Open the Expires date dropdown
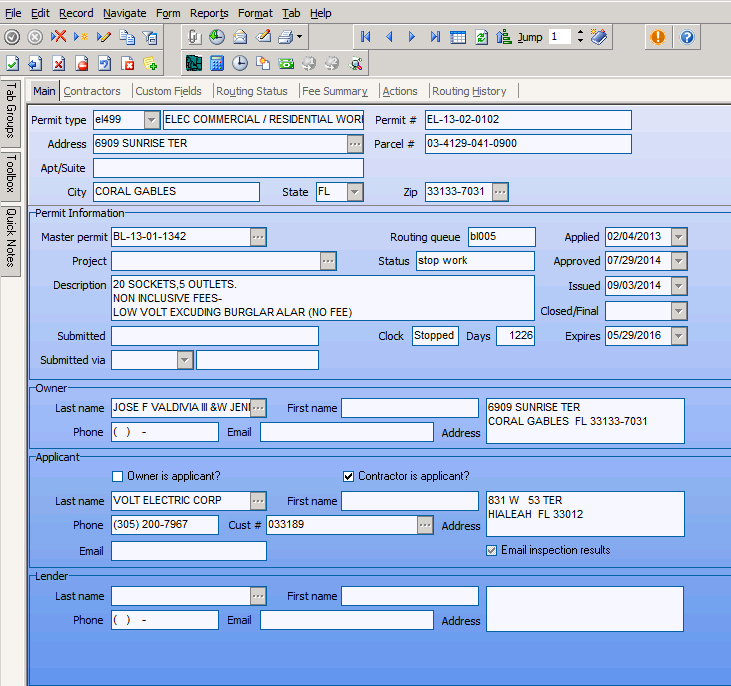The width and height of the screenshot is (731, 686). (x=679, y=336)
